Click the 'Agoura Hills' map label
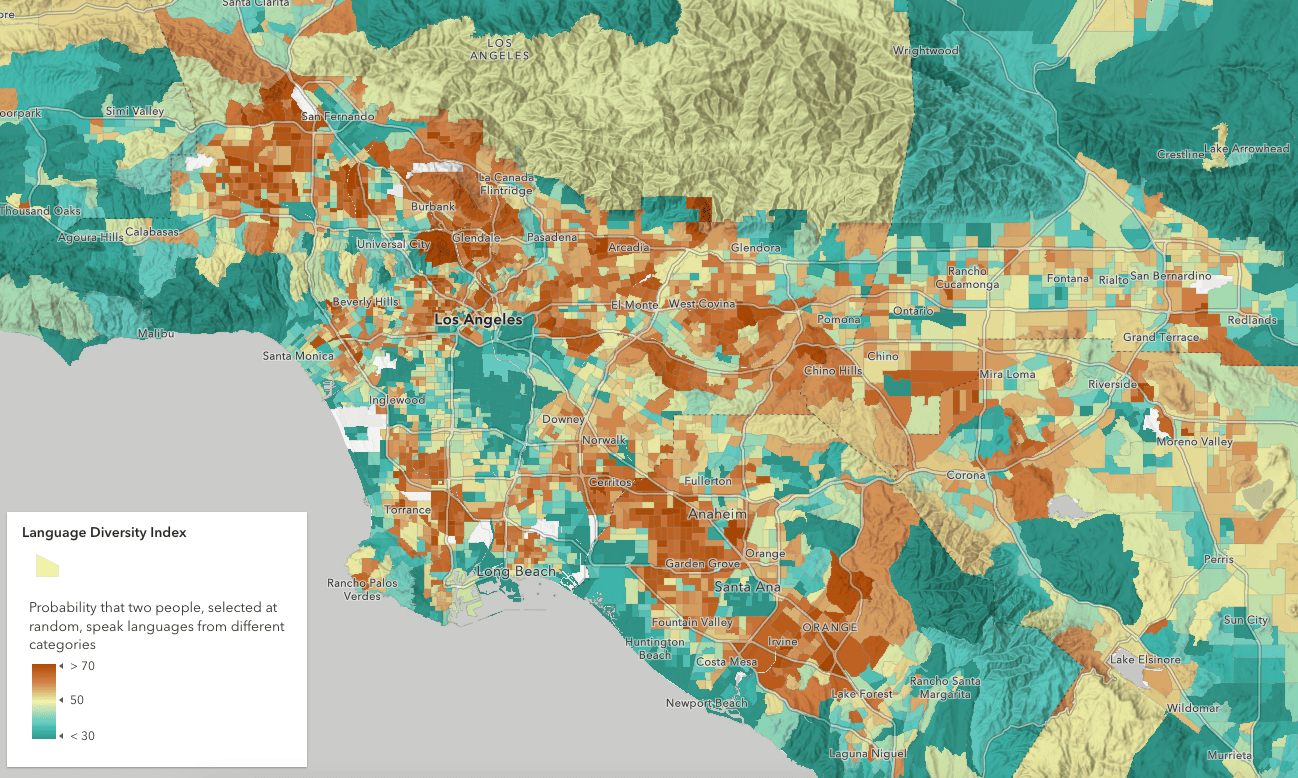Screen dimensions: 1298x778 click(x=91, y=237)
